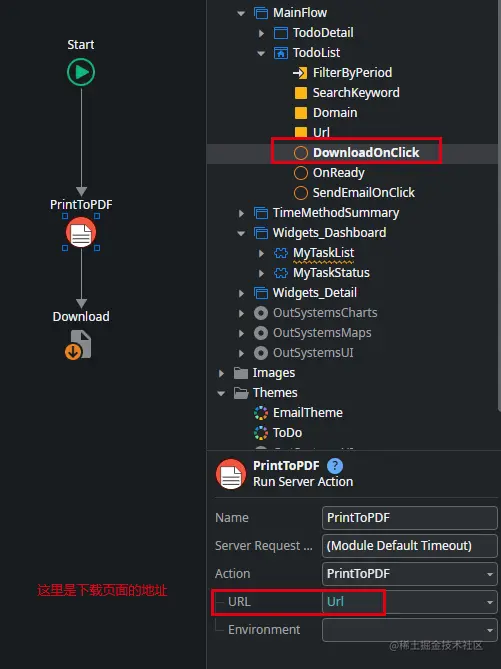Open the SendEmailOnClick action

click(x=354, y=193)
